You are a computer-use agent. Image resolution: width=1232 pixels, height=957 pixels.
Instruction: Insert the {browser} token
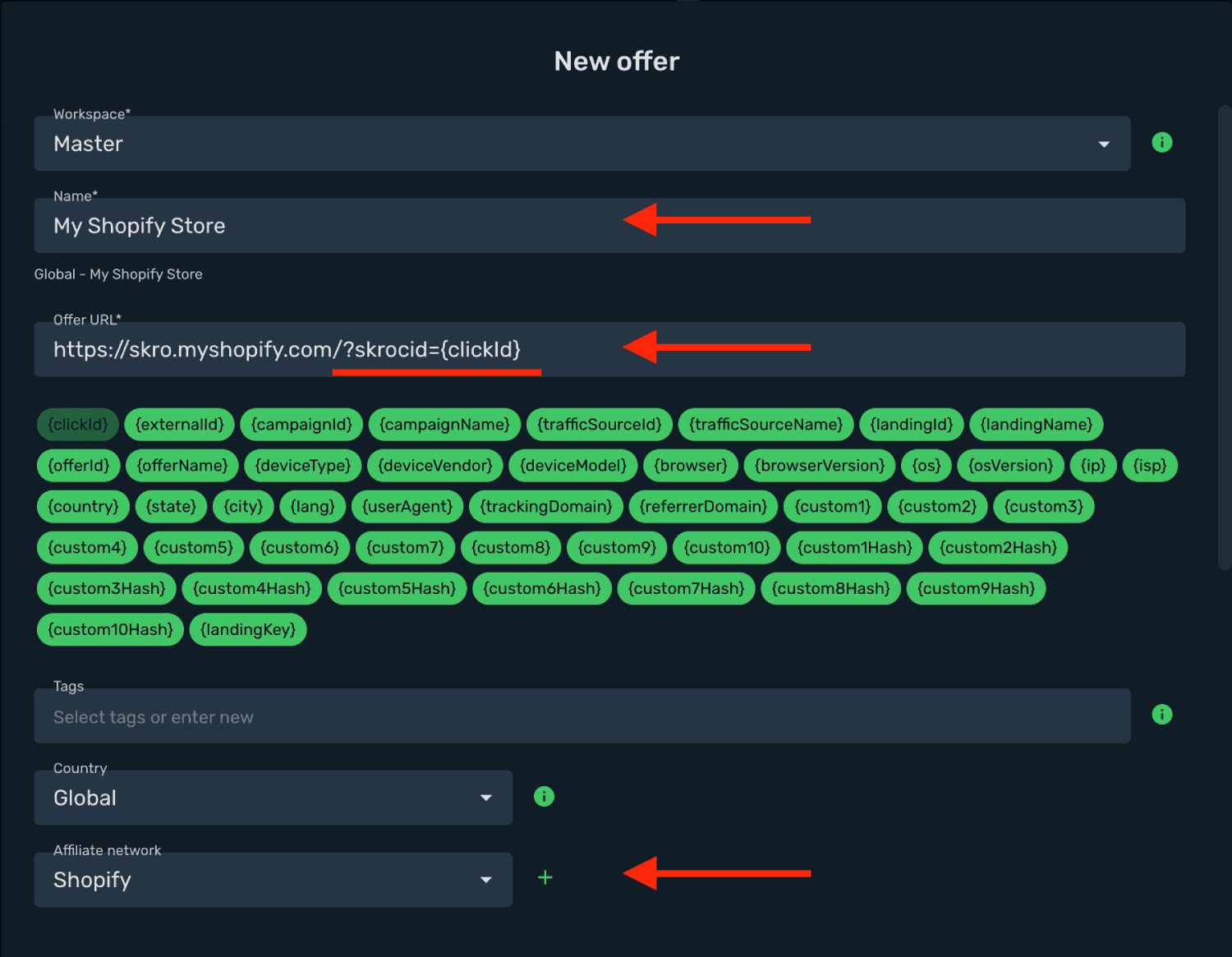[691, 466]
